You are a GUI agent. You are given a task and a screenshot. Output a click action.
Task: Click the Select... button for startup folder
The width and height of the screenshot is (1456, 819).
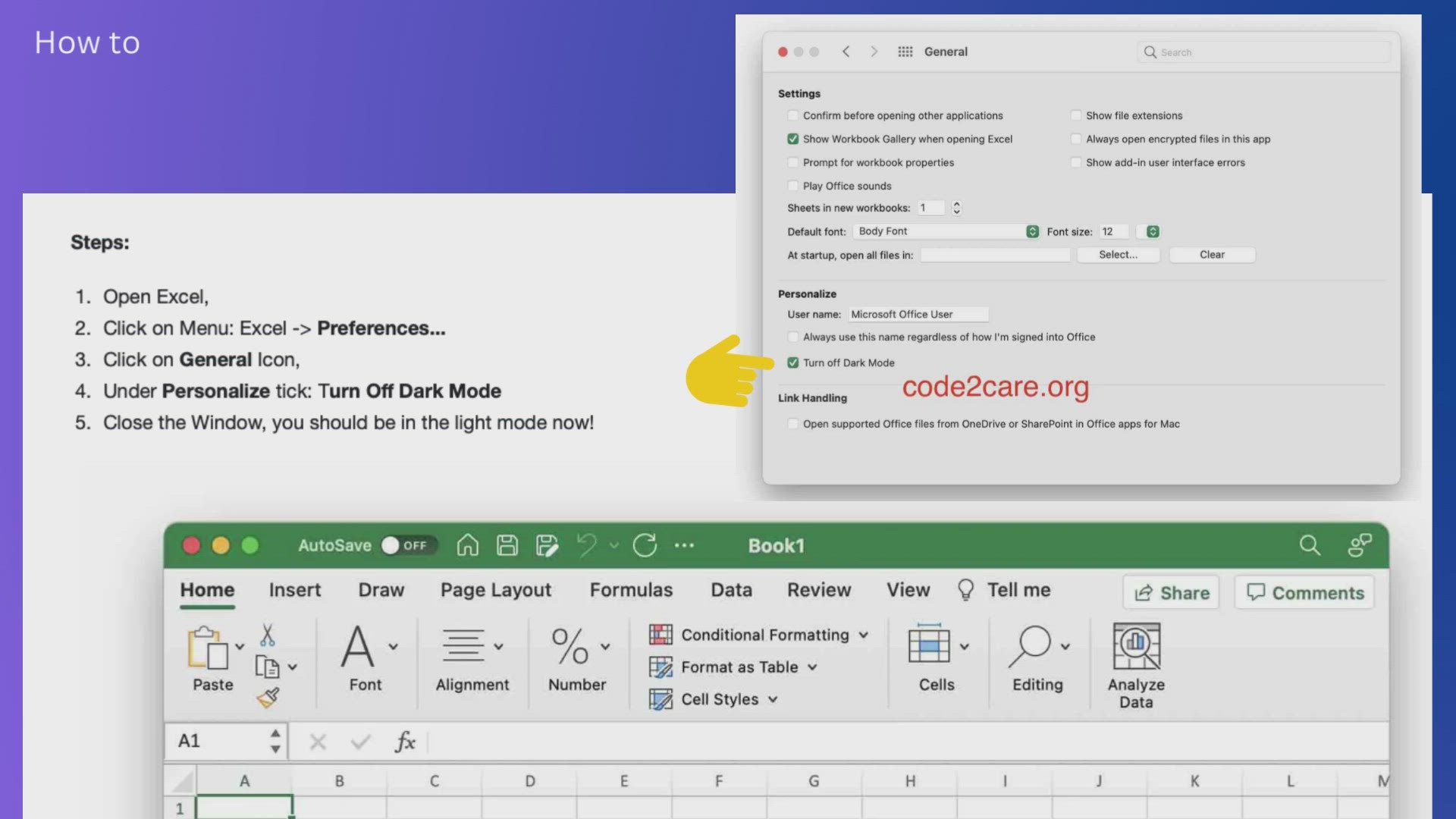tap(1119, 255)
